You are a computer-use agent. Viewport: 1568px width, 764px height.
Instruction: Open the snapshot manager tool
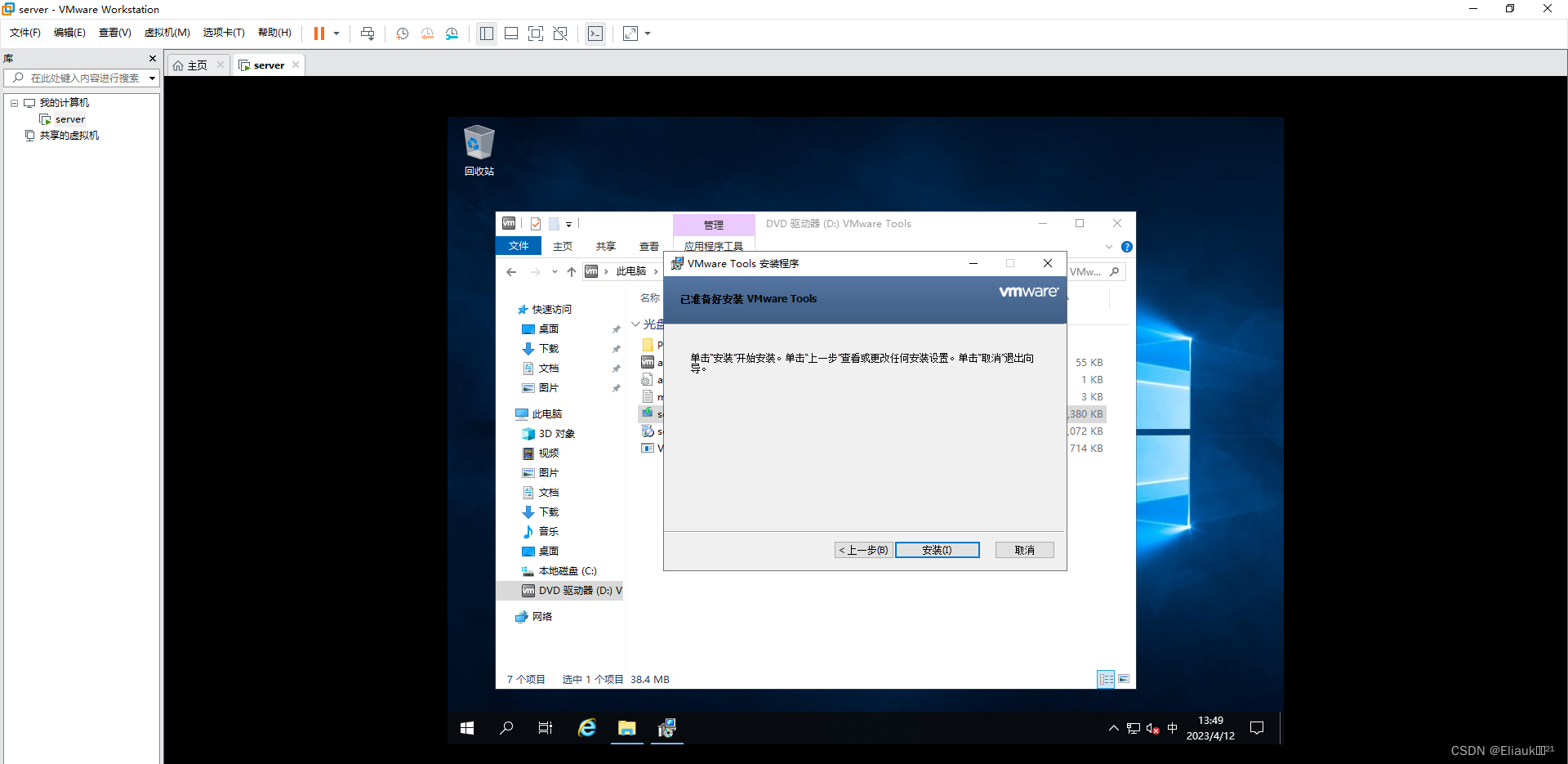point(452,34)
